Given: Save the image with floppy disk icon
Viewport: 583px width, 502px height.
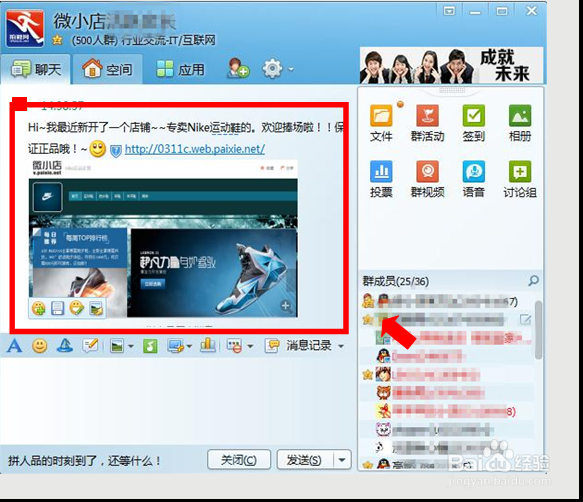Looking at the screenshot, I should click(x=58, y=308).
